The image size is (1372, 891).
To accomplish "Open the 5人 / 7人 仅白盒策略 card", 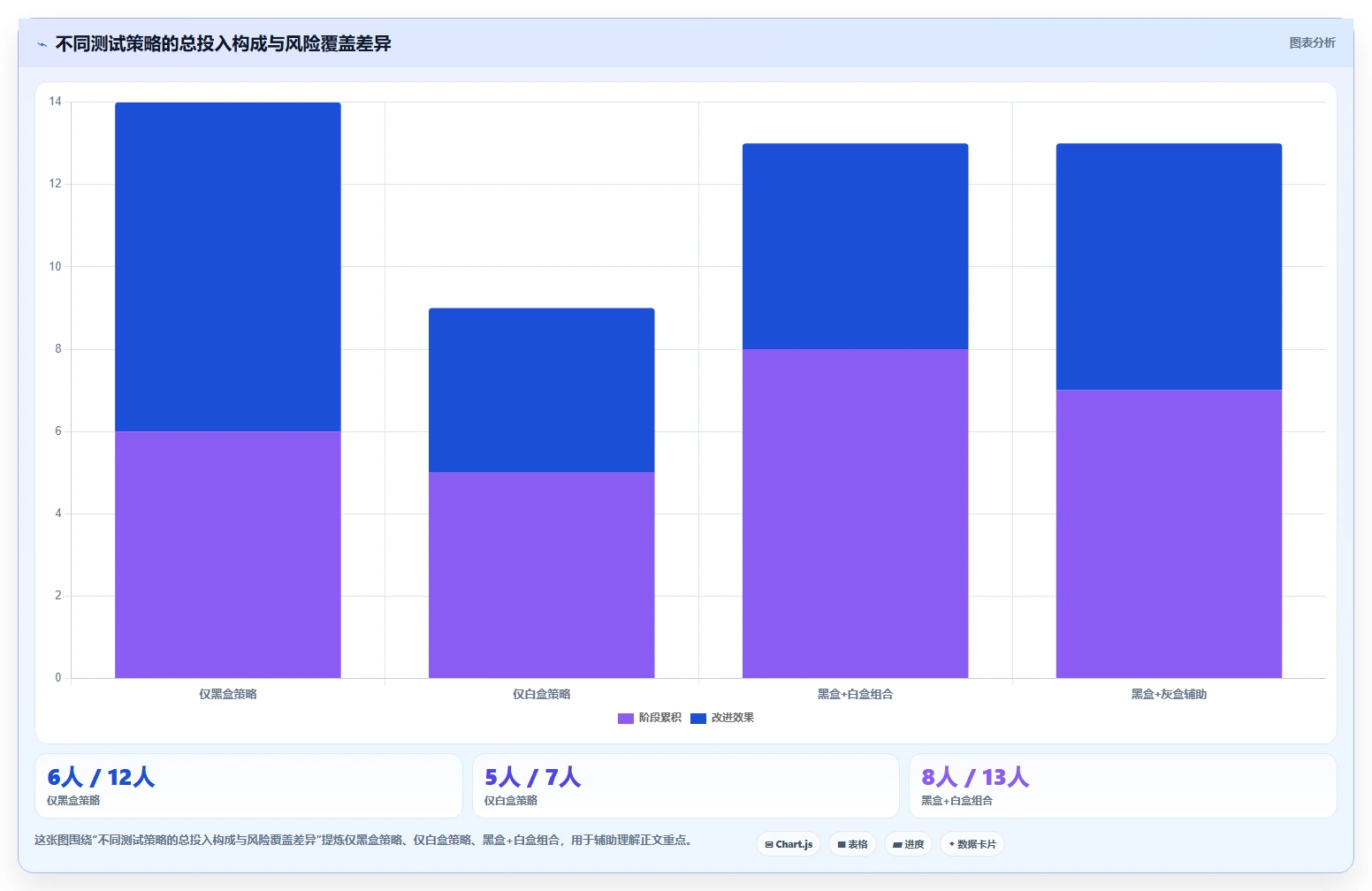I will [x=686, y=786].
